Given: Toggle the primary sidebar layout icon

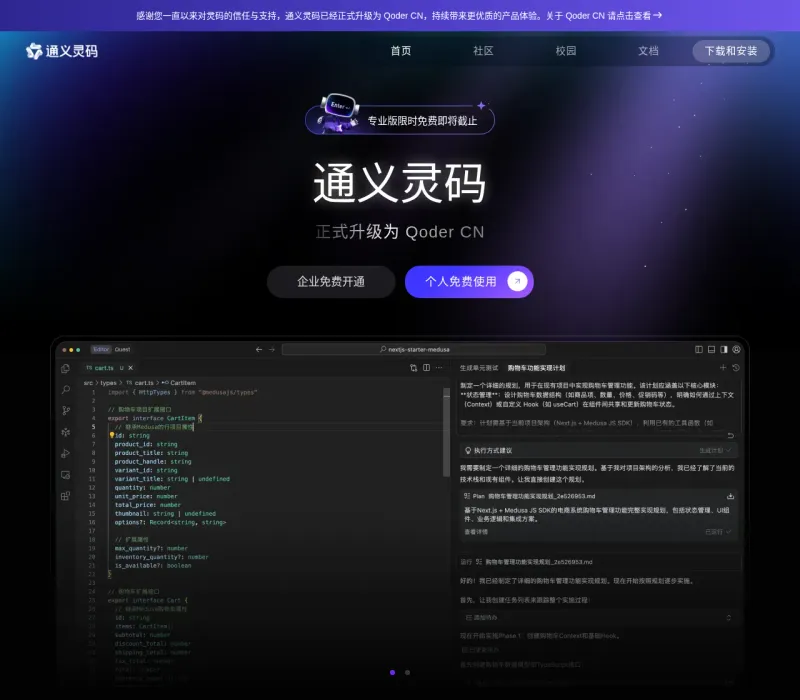Looking at the screenshot, I should (x=699, y=349).
